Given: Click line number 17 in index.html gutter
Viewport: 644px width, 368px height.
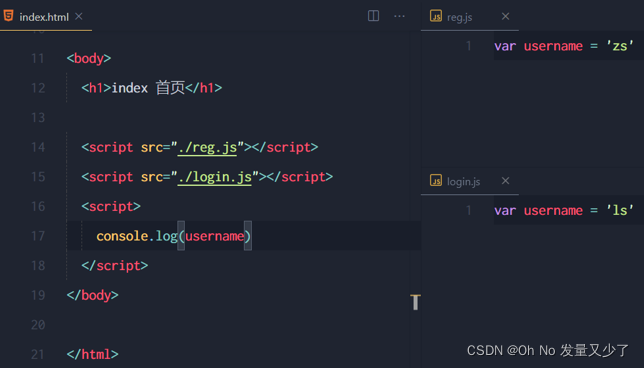Looking at the screenshot, I should coord(38,236).
